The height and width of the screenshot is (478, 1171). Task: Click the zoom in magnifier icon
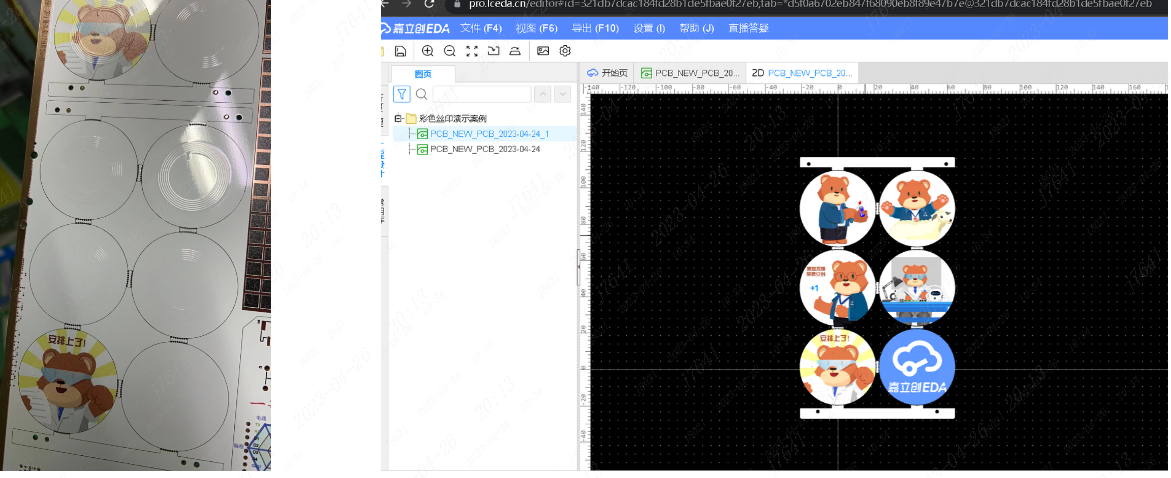pos(428,51)
